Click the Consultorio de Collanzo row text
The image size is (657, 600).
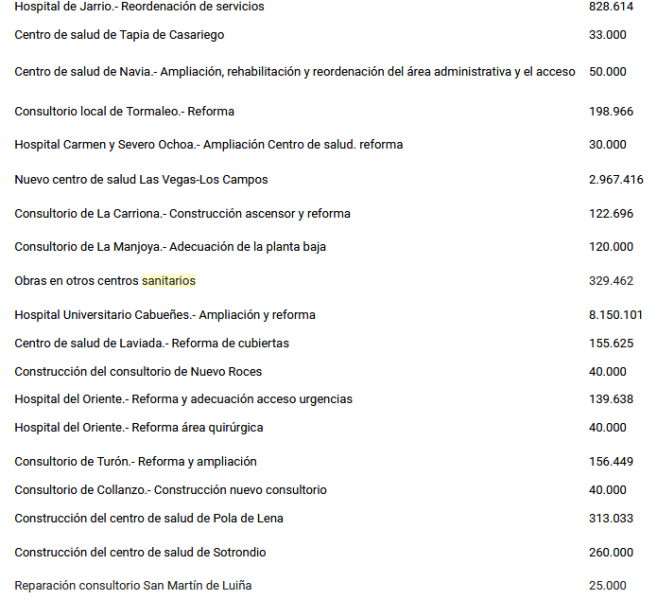pyautogui.click(x=170, y=490)
